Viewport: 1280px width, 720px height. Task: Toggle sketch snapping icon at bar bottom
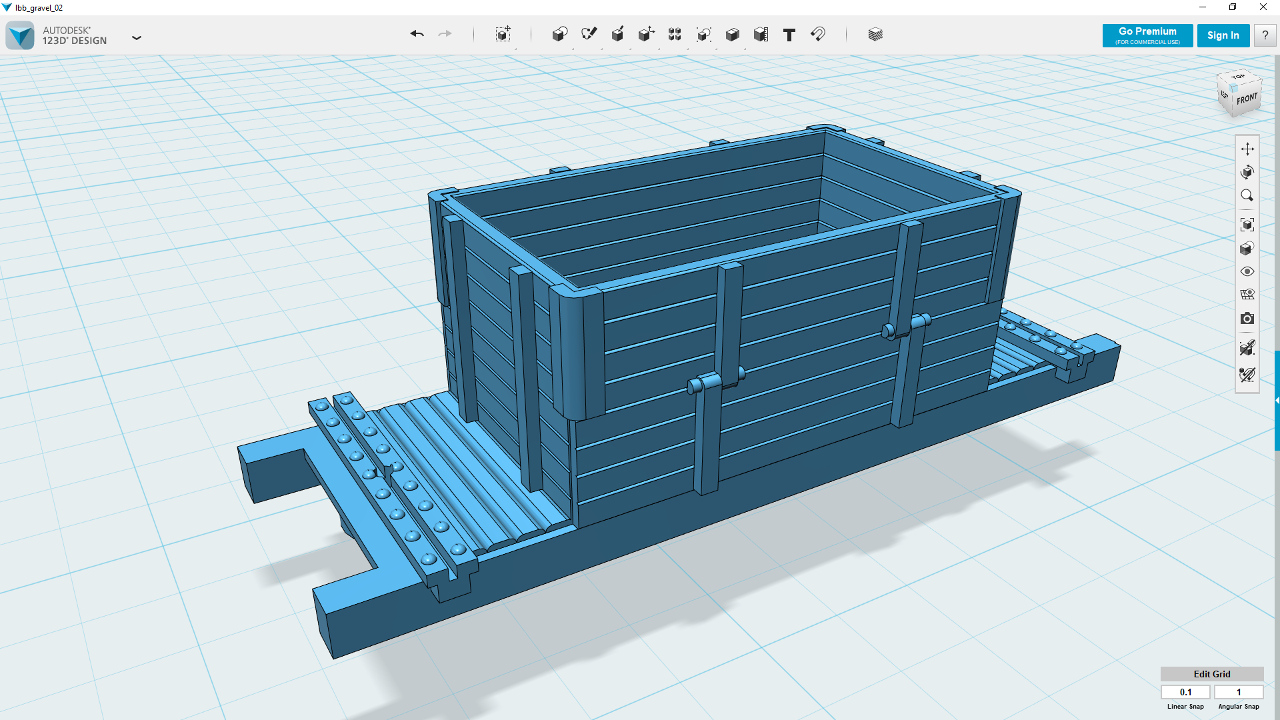(x=1247, y=375)
